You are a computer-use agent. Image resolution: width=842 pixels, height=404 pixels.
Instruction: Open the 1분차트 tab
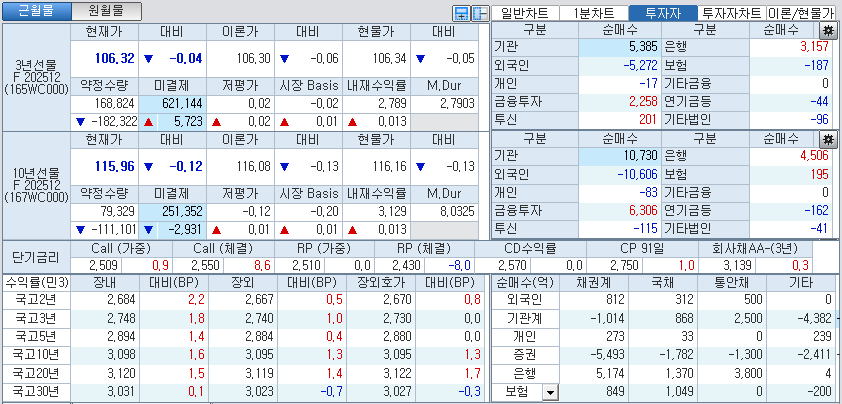point(593,13)
